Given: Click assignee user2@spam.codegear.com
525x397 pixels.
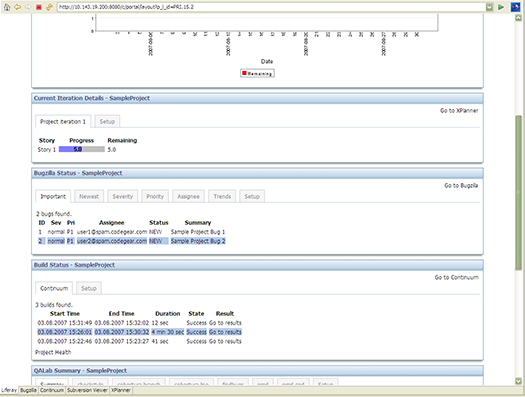Looking at the screenshot, I should point(112,241).
